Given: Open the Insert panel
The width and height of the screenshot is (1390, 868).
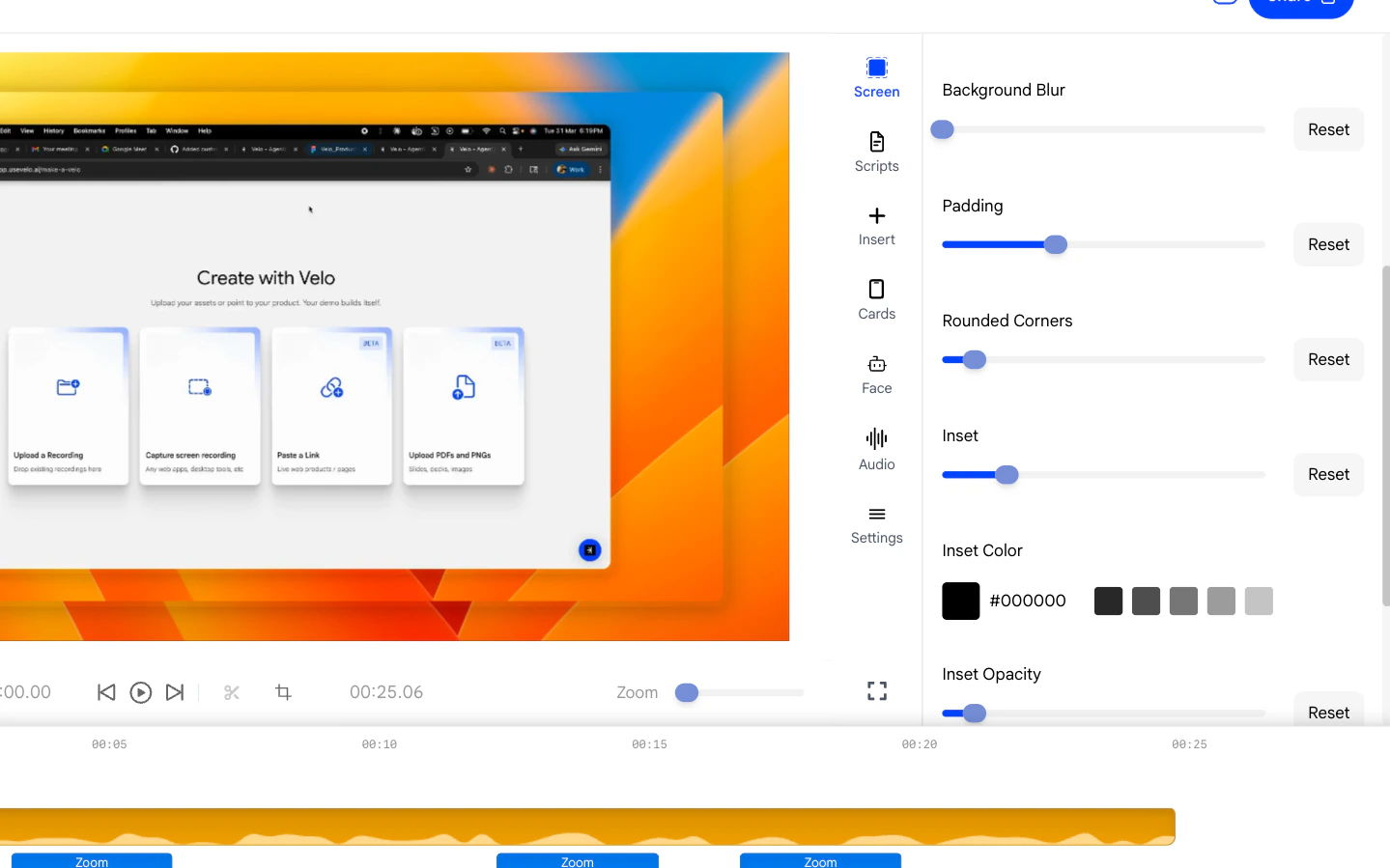Looking at the screenshot, I should pyautogui.click(x=876, y=227).
